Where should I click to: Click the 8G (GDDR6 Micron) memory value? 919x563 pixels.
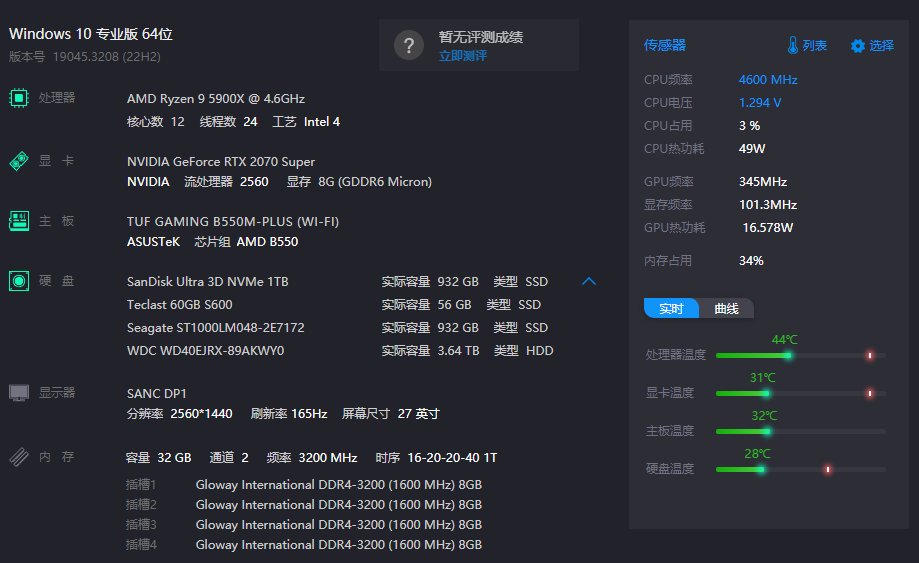[x=375, y=182]
